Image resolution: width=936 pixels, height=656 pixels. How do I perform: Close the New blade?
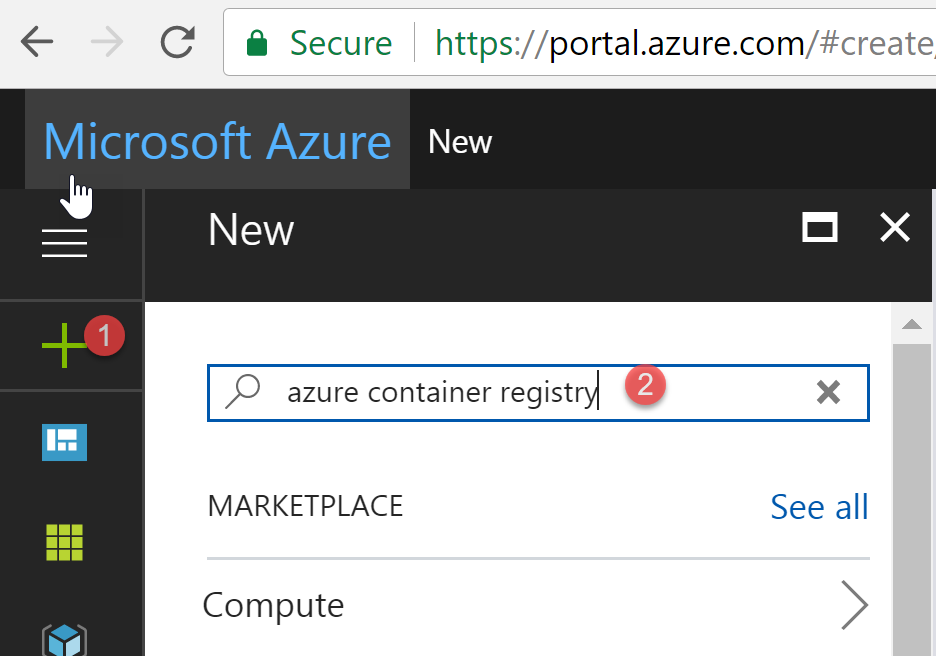tap(895, 227)
